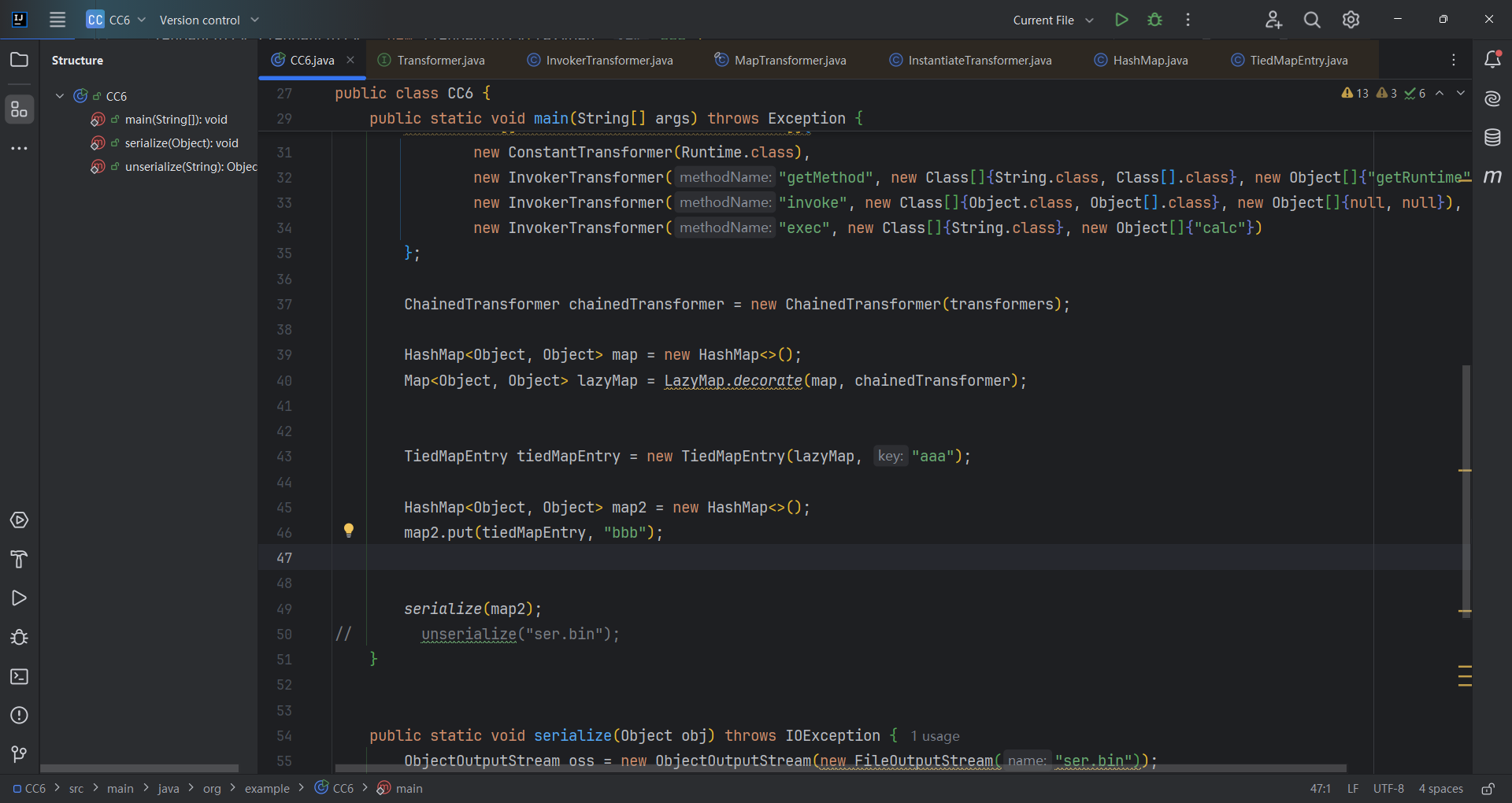Open Search Everywhere magnifier
Viewport: 1512px width, 803px height.
pyautogui.click(x=1312, y=20)
